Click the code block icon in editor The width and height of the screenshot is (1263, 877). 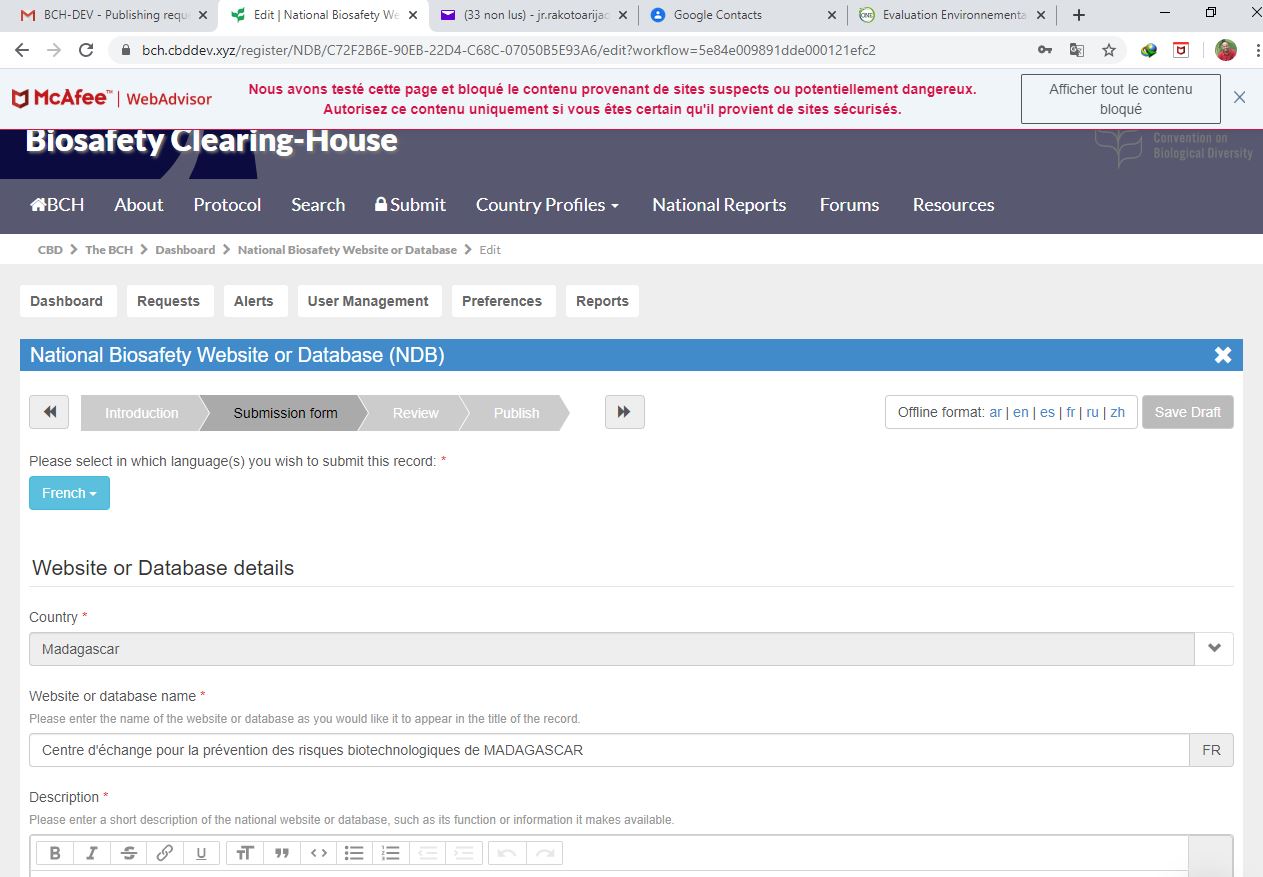318,853
